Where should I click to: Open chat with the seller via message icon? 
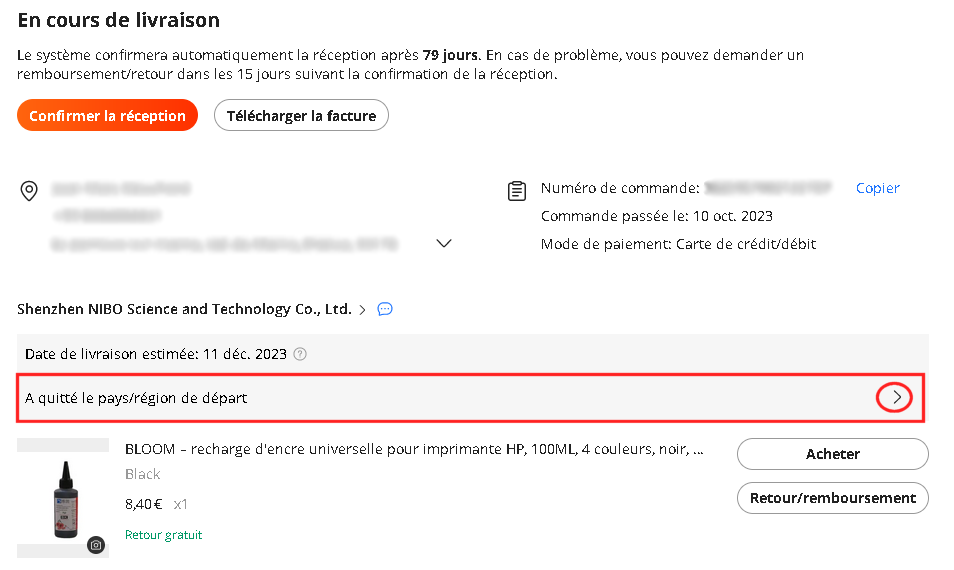385,309
